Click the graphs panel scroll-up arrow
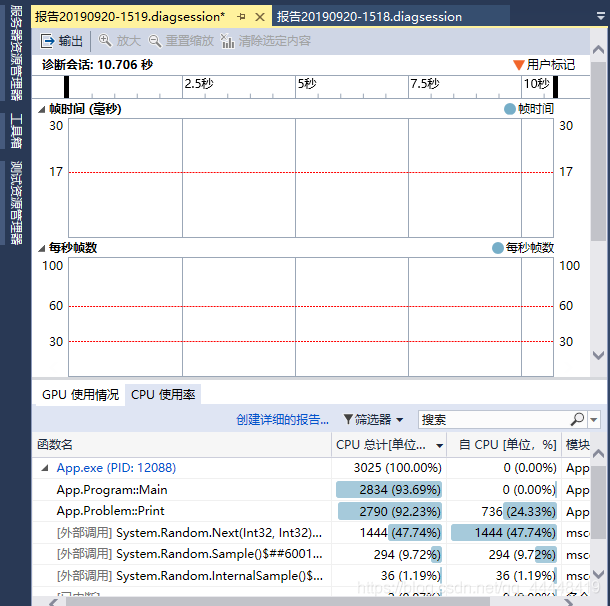610x606 pixels. (x=598, y=50)
